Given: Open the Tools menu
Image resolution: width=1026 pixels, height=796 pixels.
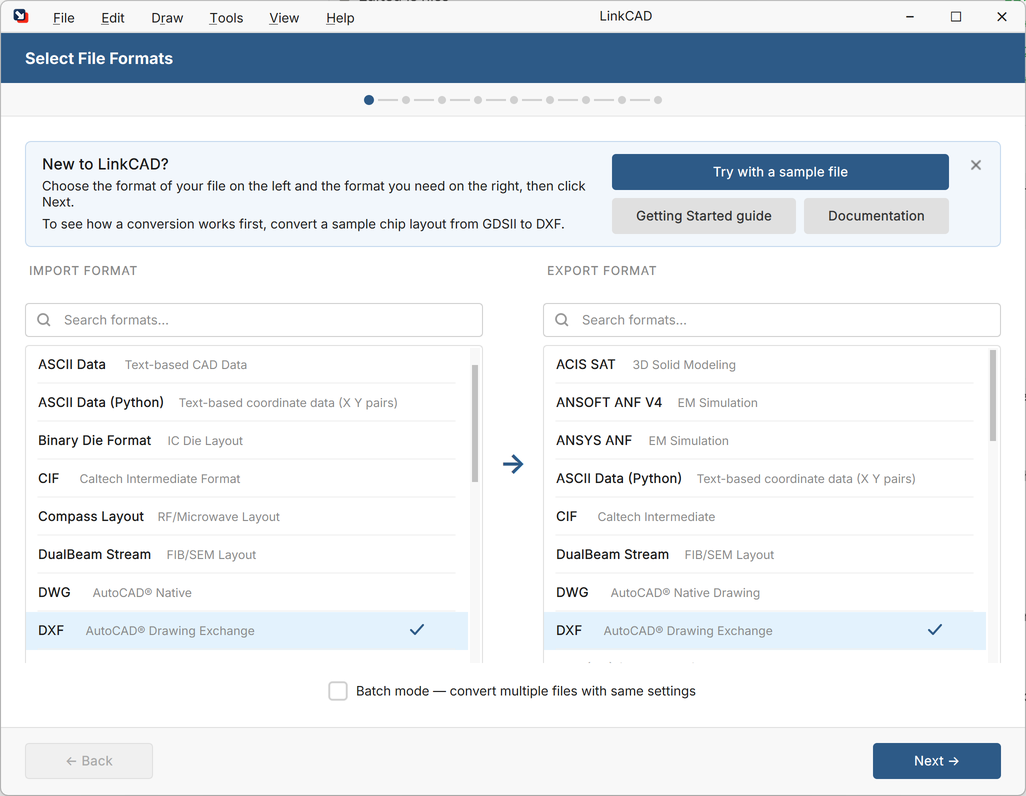Looking at the screenshot, I should point(226,18).
